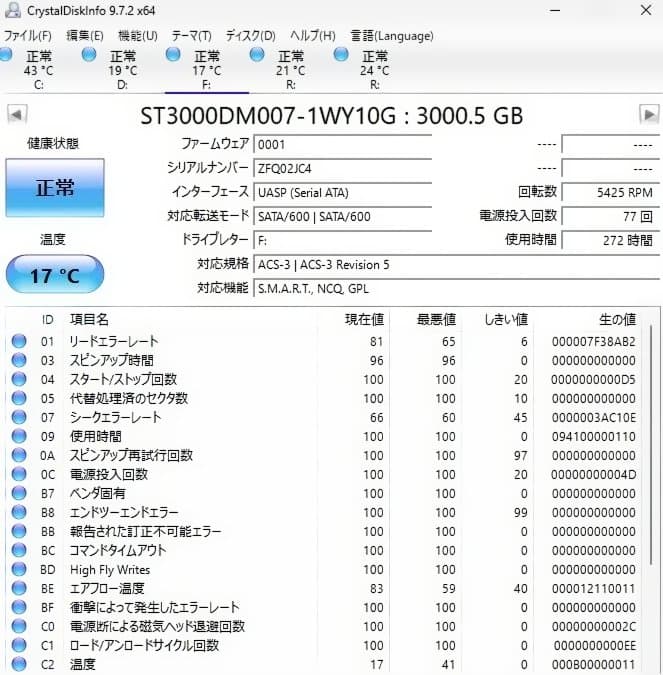Click the status orb for row 0A スピンアップ再試行回数
The image size is (663, 675).
click(x=19, y=455)
